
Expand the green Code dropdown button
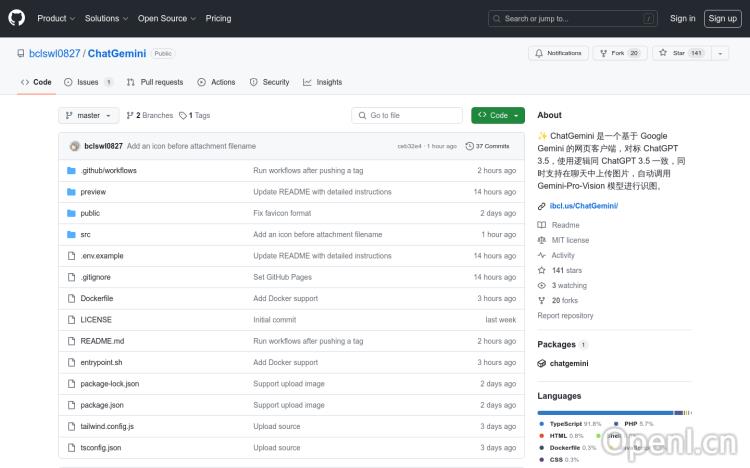coord(498,116)
